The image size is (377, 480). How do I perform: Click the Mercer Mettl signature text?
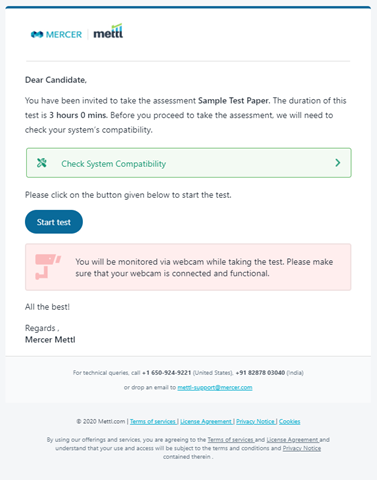pyautogui.click(x=50, y=340)
